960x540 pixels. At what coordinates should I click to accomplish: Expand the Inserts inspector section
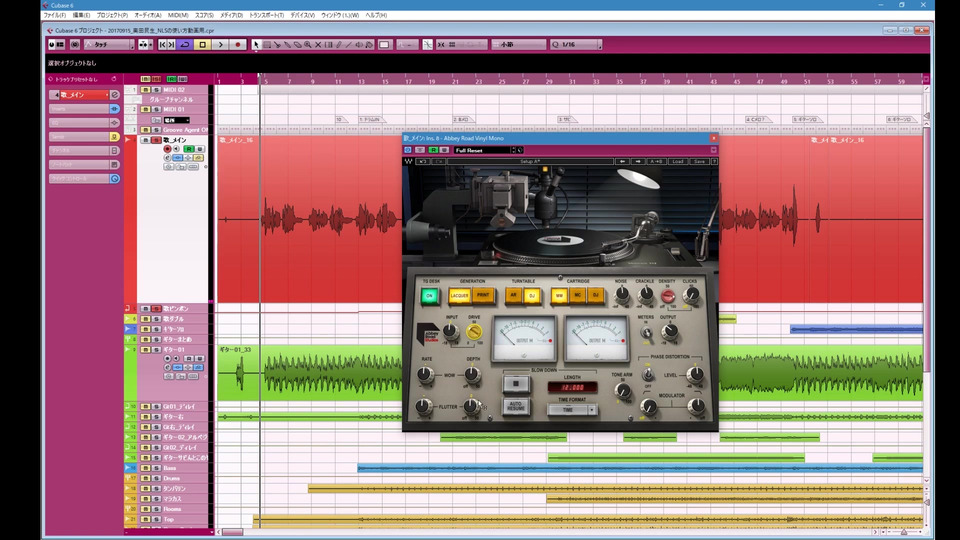click(x=84, y=109)
